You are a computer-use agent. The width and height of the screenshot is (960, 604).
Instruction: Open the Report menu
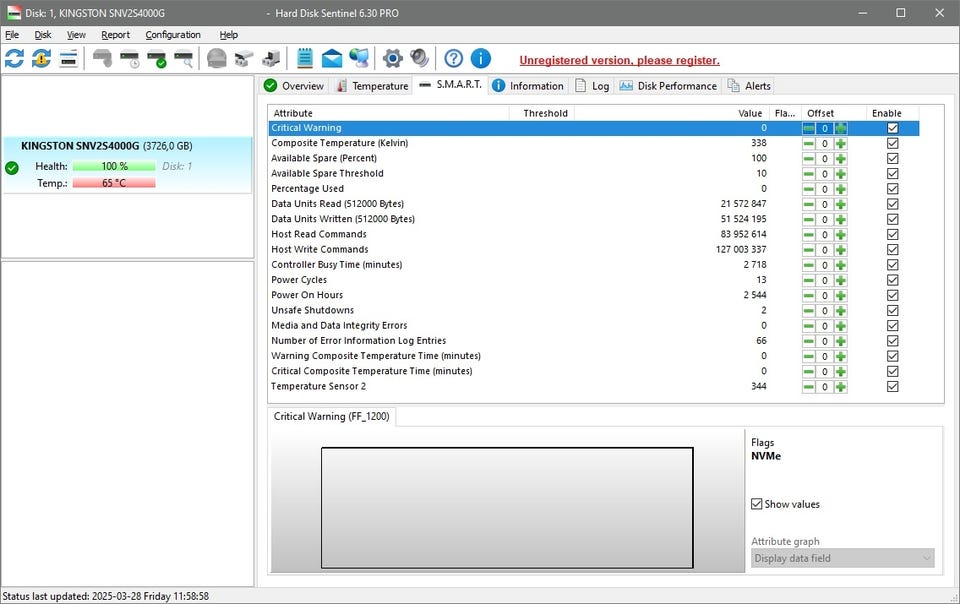click(x=116, y=35)
